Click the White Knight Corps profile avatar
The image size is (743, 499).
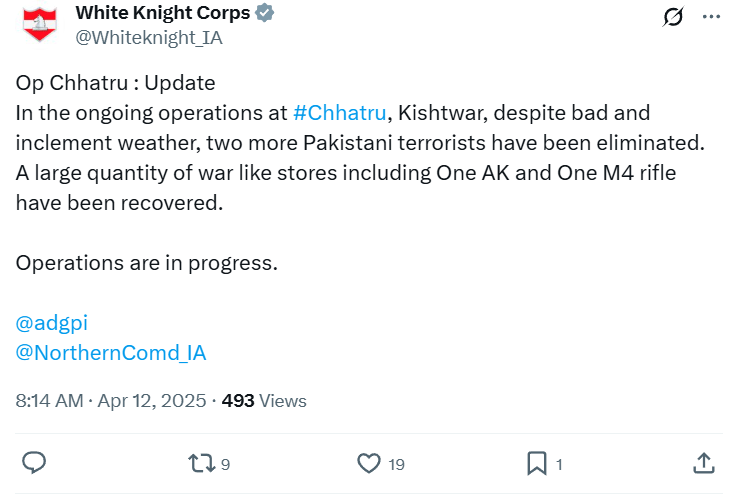click(40, 24)
